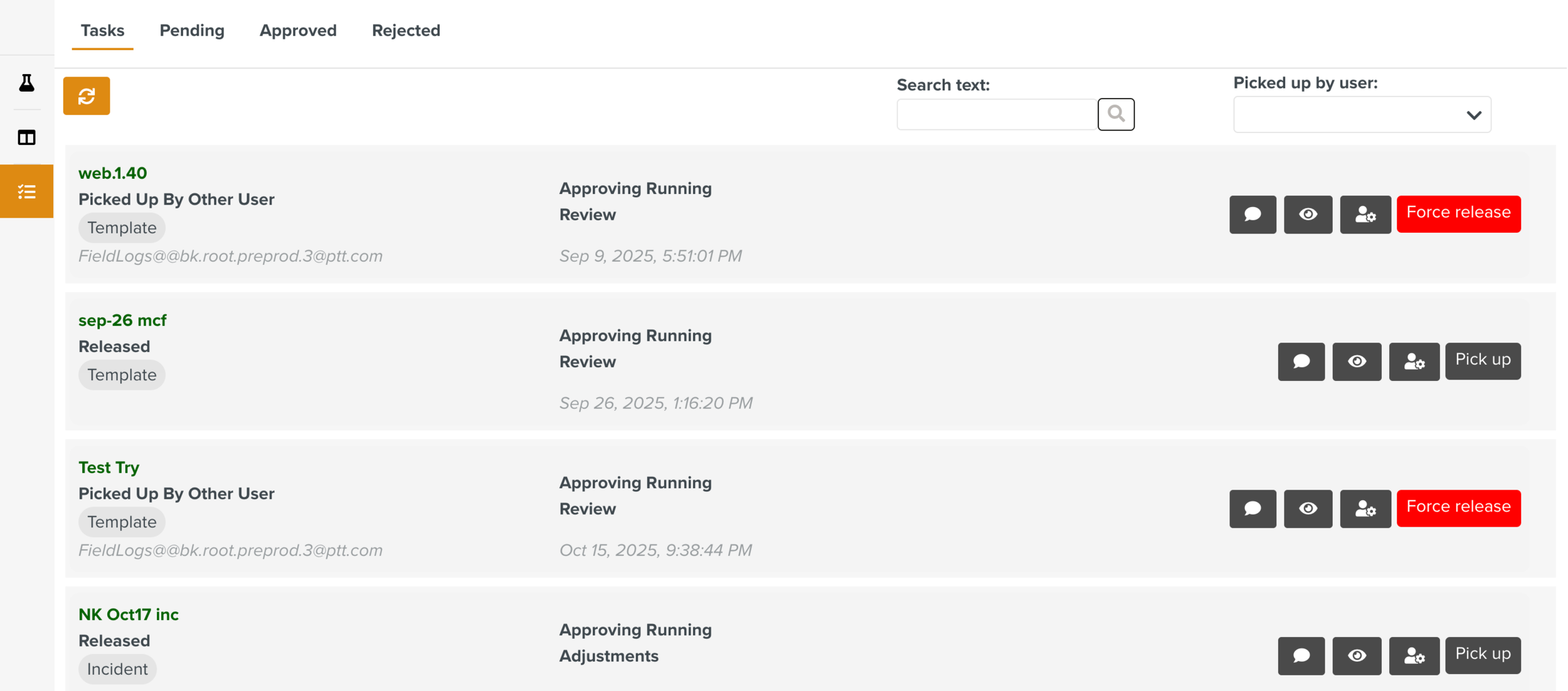Click the search magnifier icon
The height and width of the screenshot is (691, 1568).
click(1116, 114)
